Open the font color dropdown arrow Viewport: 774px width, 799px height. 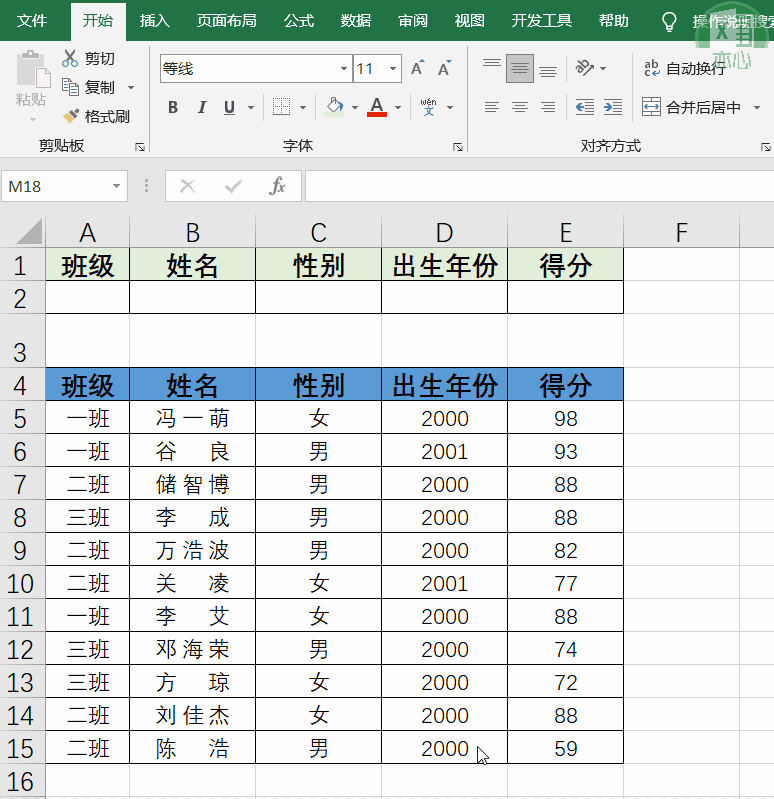click(x=398, y=108)
